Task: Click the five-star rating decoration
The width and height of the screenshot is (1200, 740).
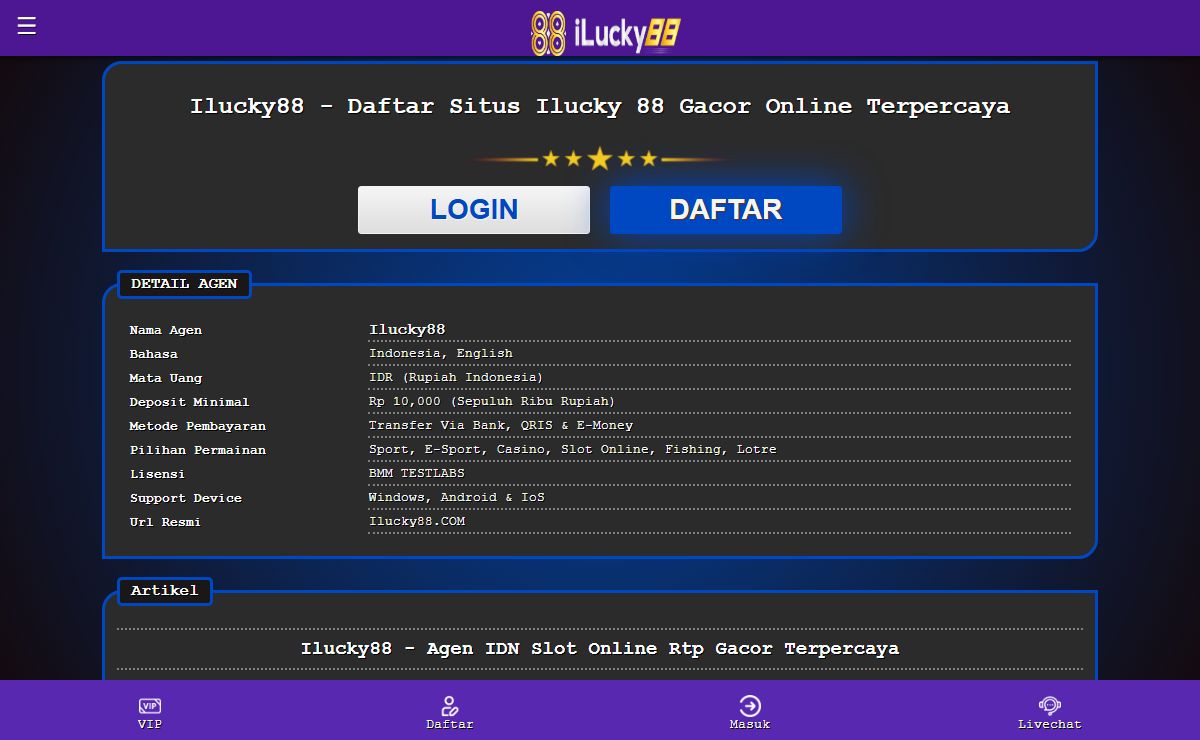Action: coord(600,159)
